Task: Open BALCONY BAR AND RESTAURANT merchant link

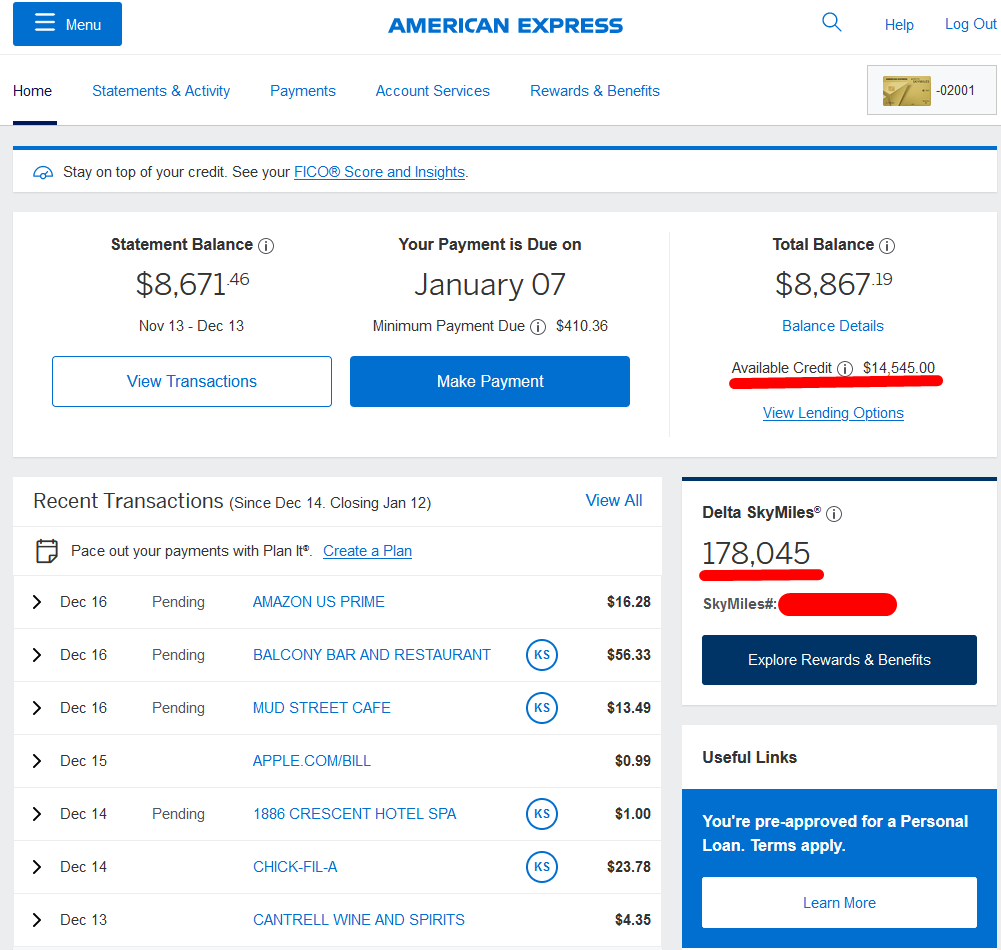Action: (372, 655)
